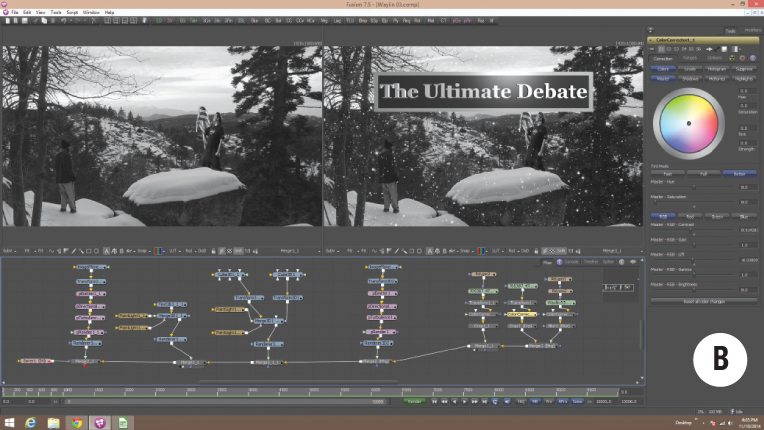Viewport: 764px width, 430px height.
Task: Click Reset all color changes
Action: 704,301
